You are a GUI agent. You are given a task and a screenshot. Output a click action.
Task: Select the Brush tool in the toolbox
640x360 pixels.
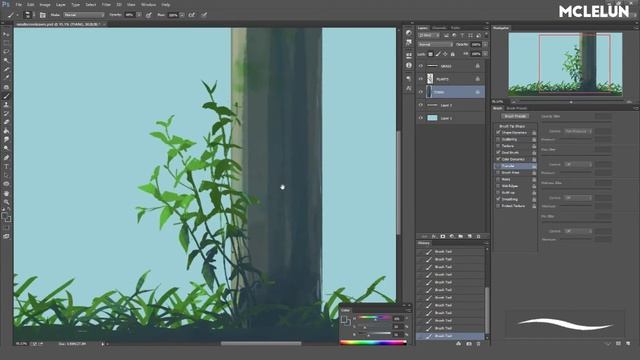coord(6,96)
